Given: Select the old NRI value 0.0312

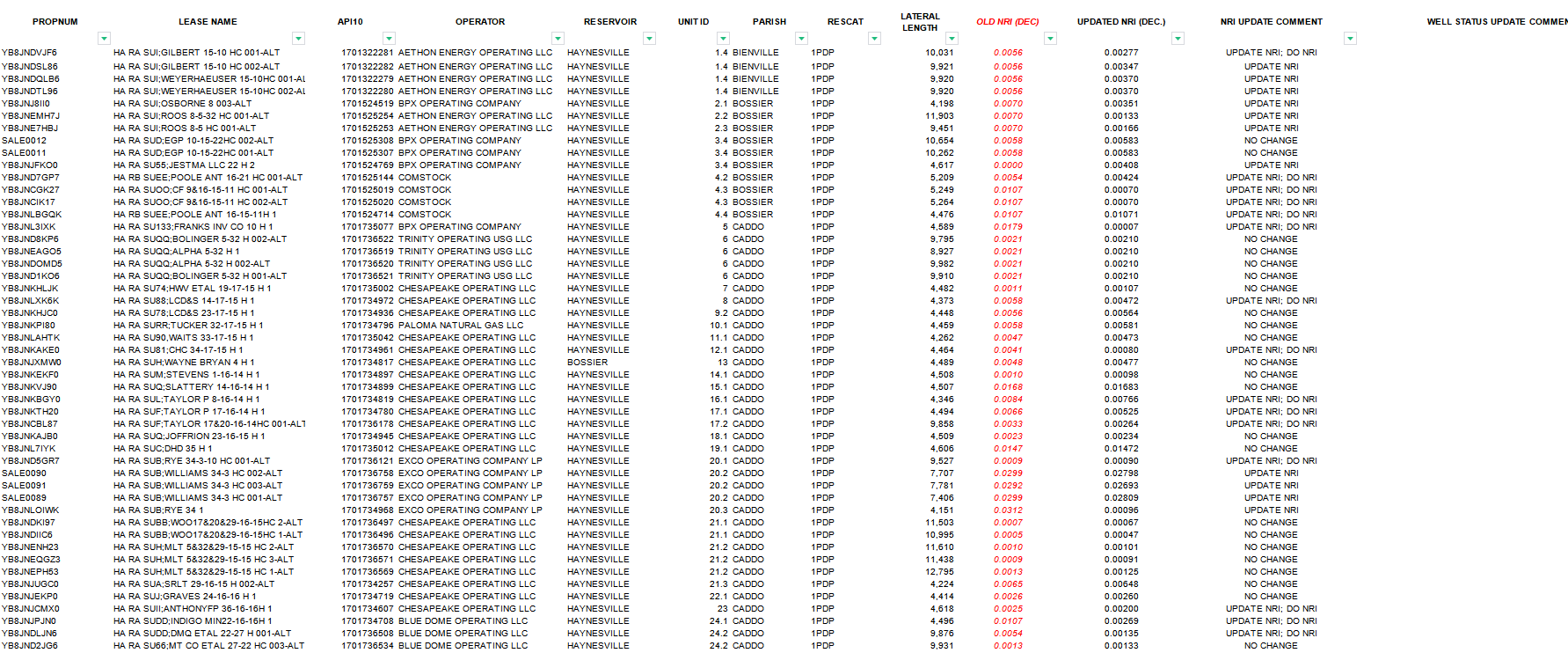Looking at the screenshot, I should point(1008,510).
